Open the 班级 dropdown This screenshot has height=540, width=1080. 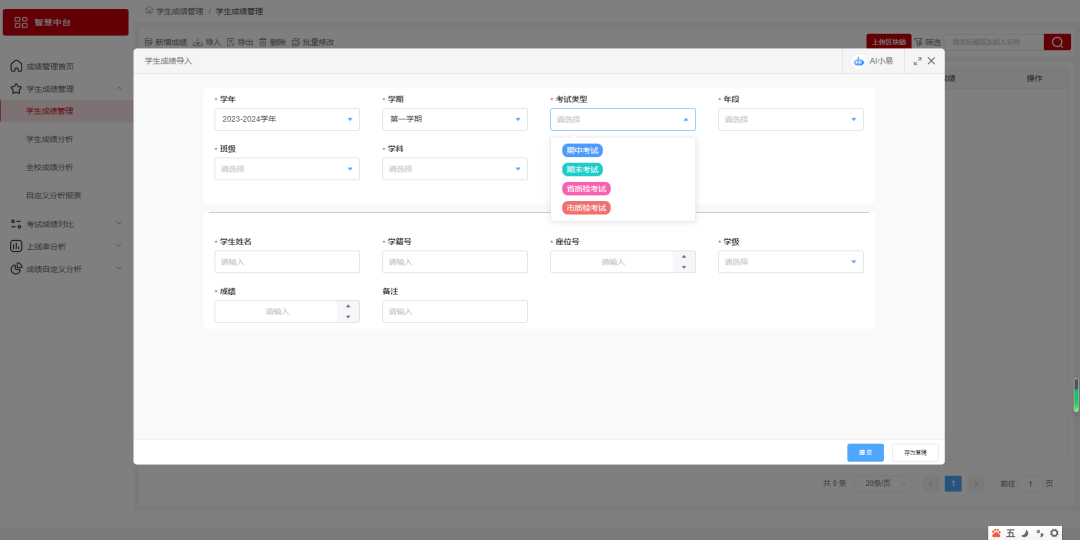coord(287,169)
